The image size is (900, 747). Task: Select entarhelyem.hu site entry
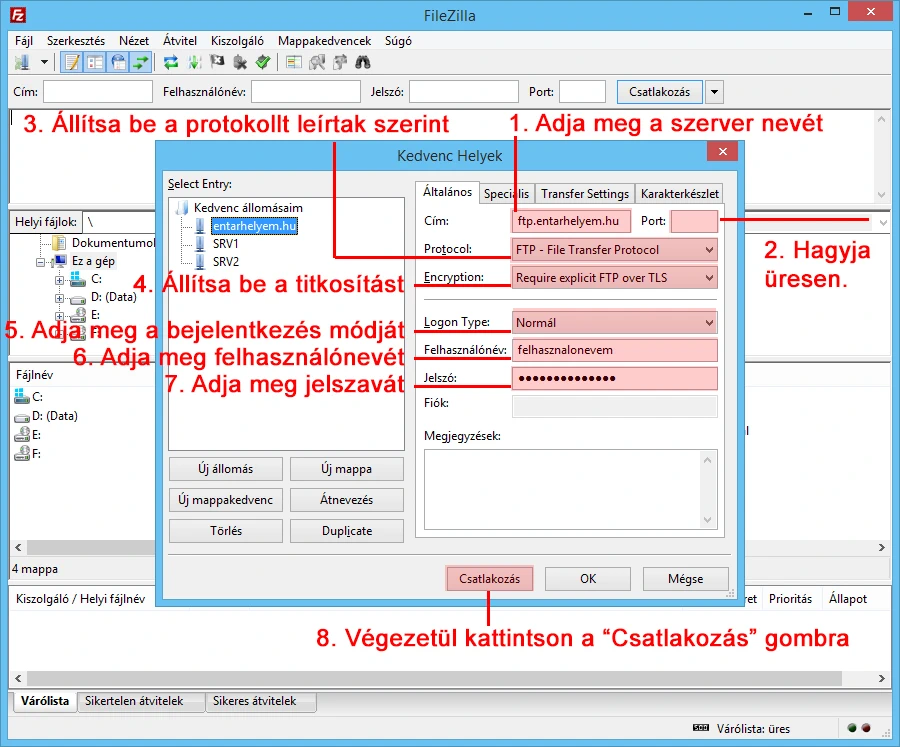coord(254,226)
